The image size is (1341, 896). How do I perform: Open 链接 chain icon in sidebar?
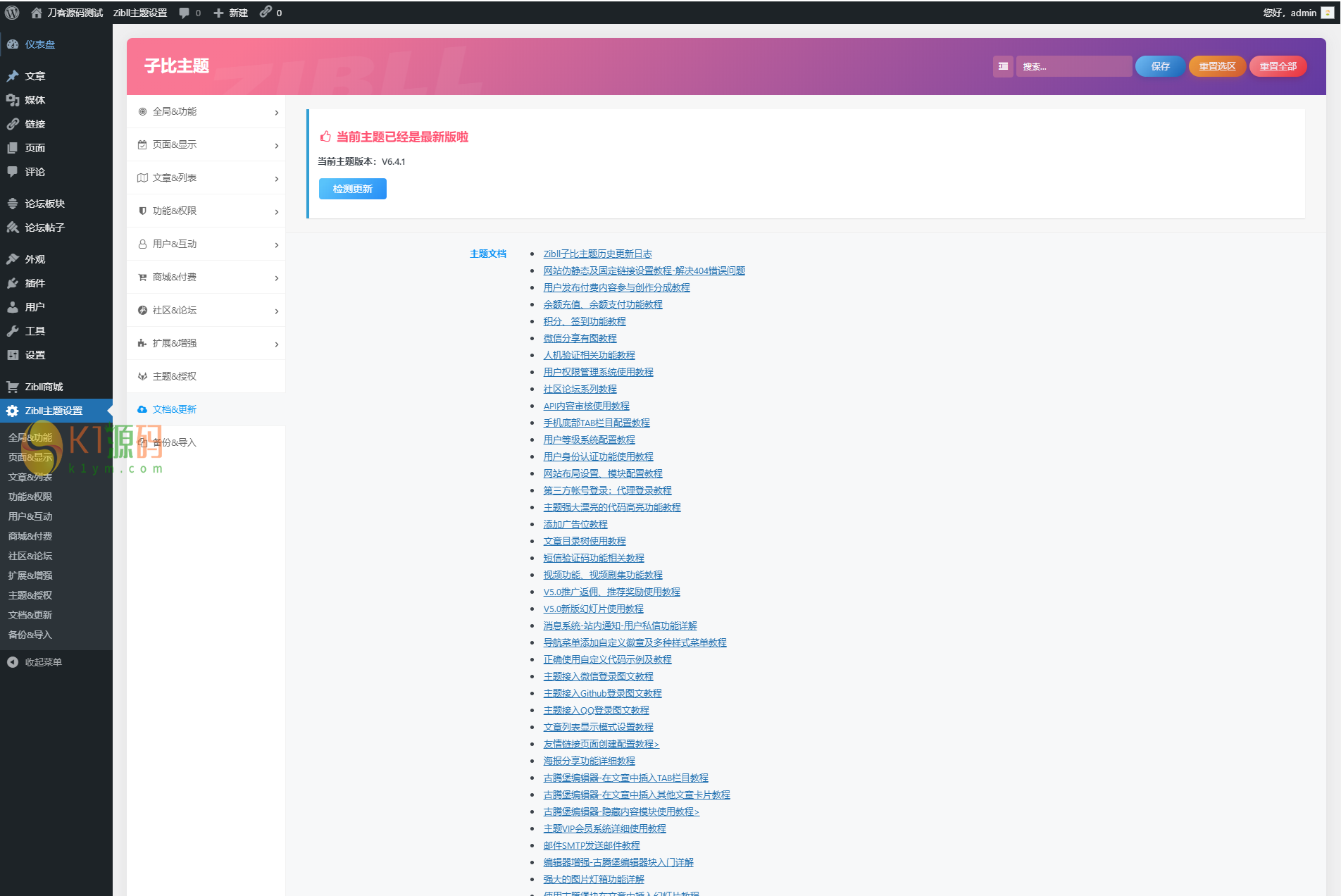13,124
